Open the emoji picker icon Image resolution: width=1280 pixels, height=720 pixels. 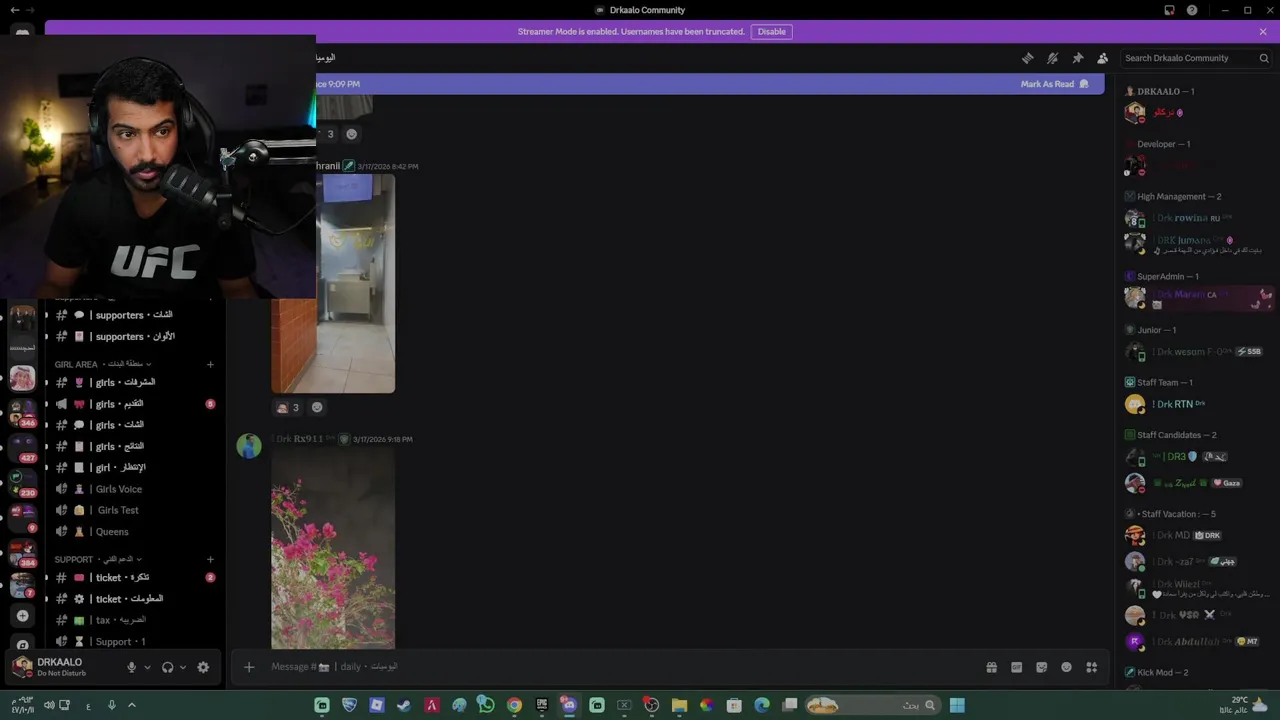coord(1066,667)
